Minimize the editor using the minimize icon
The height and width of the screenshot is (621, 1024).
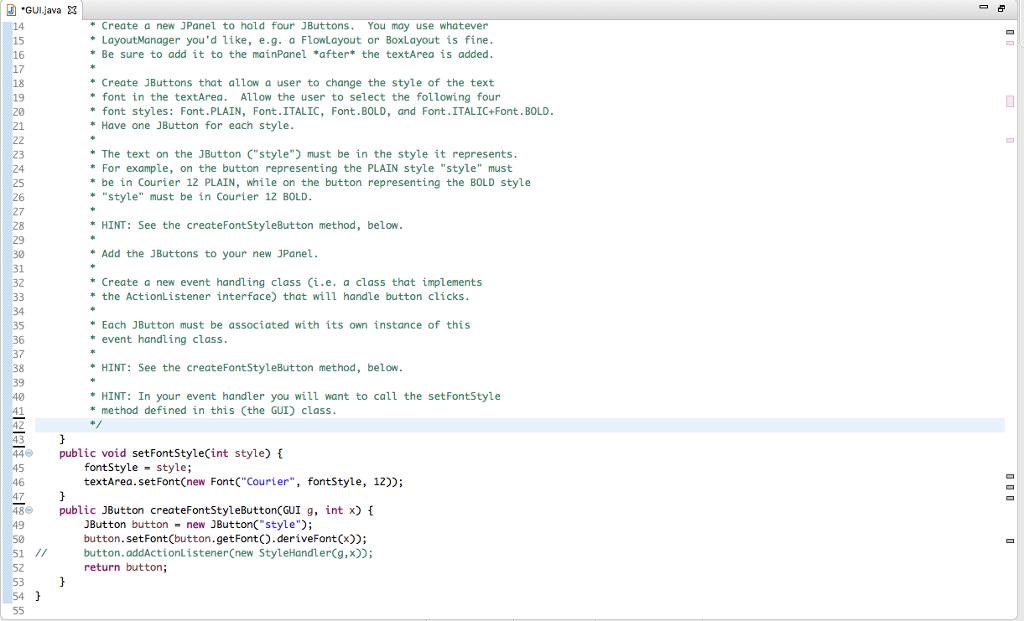(x=985, y=8)
